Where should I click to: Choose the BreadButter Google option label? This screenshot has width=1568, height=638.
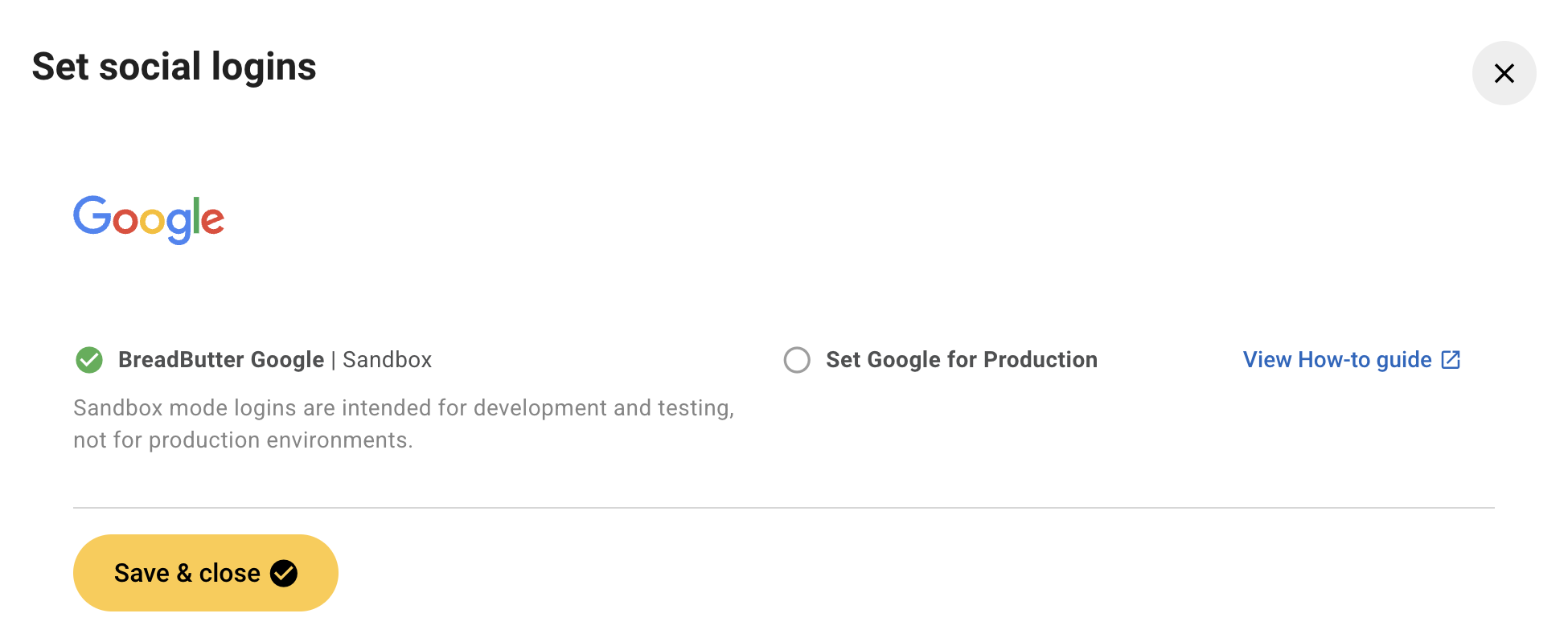point(221,360)
